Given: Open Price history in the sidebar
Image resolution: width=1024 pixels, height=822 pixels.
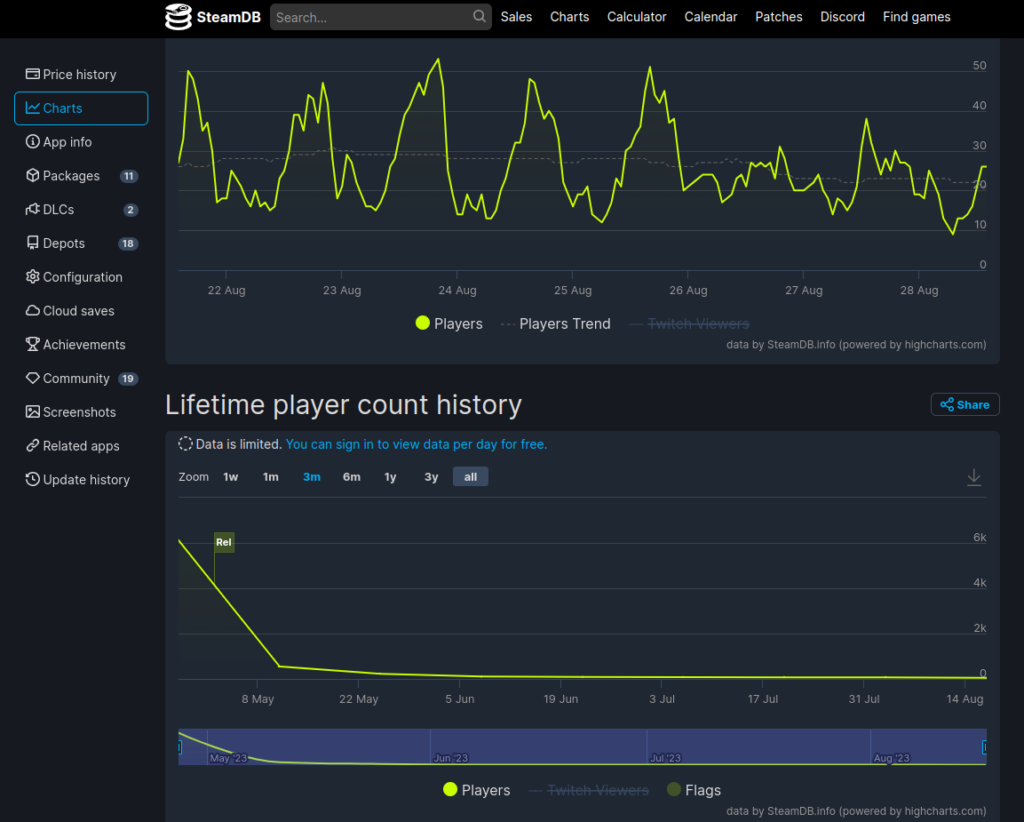Looking at the screenshot, I should click(x=79, y=74).
